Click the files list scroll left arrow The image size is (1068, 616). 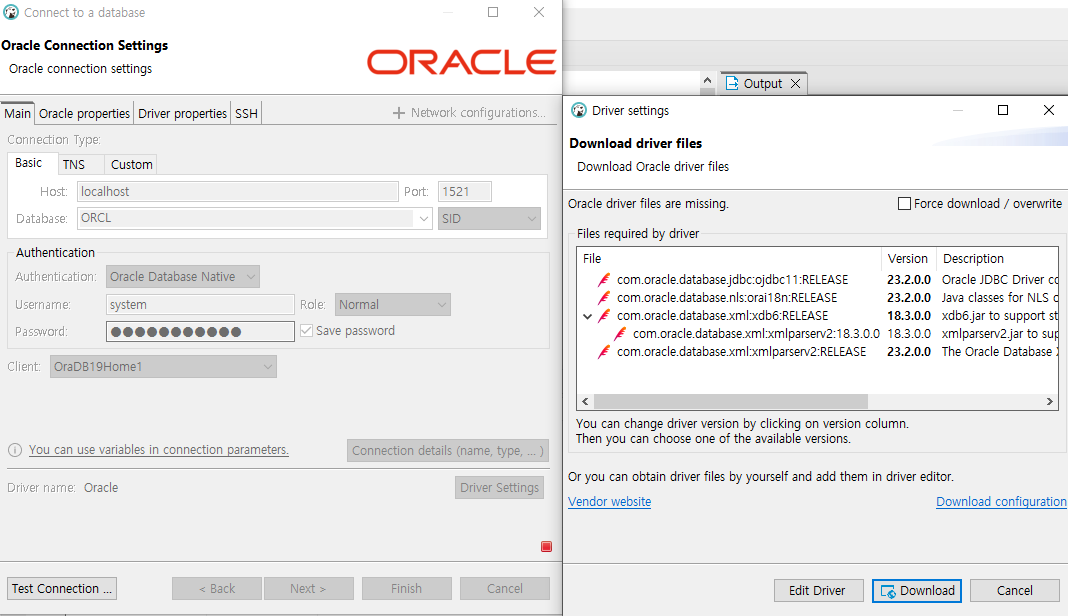(585, 401)
